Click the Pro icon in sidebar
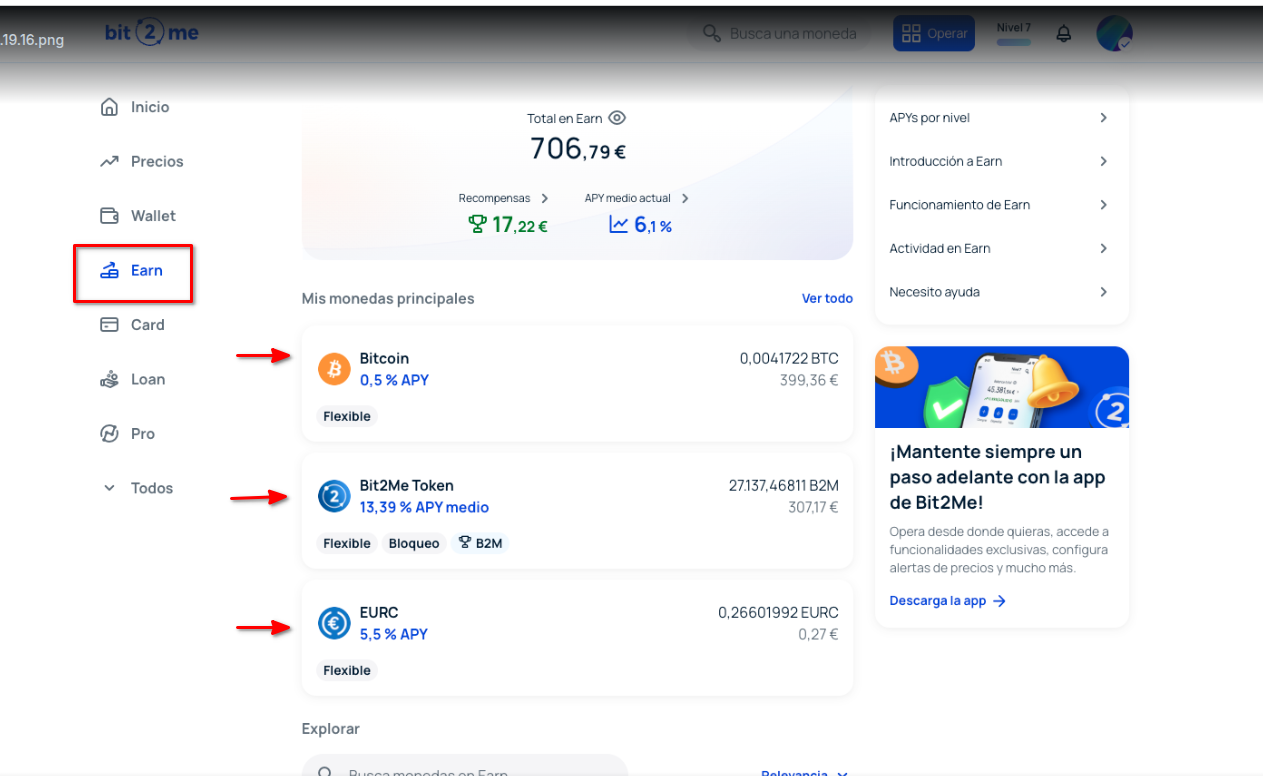 tap(109, 434)
